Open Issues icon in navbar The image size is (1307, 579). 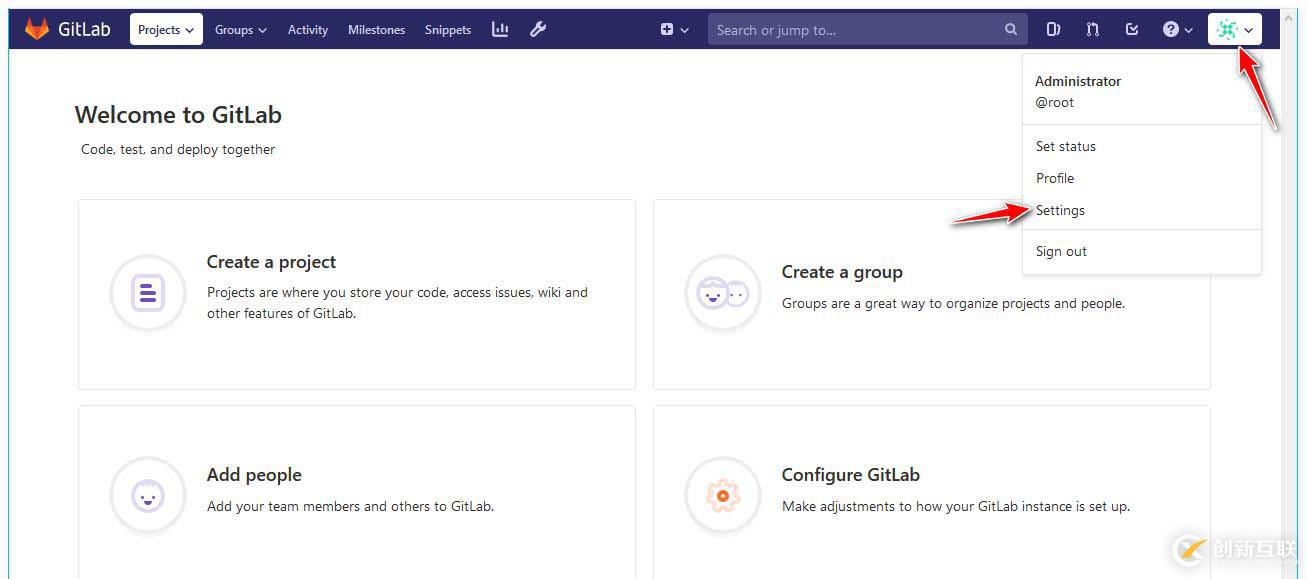coord(1053,30)
